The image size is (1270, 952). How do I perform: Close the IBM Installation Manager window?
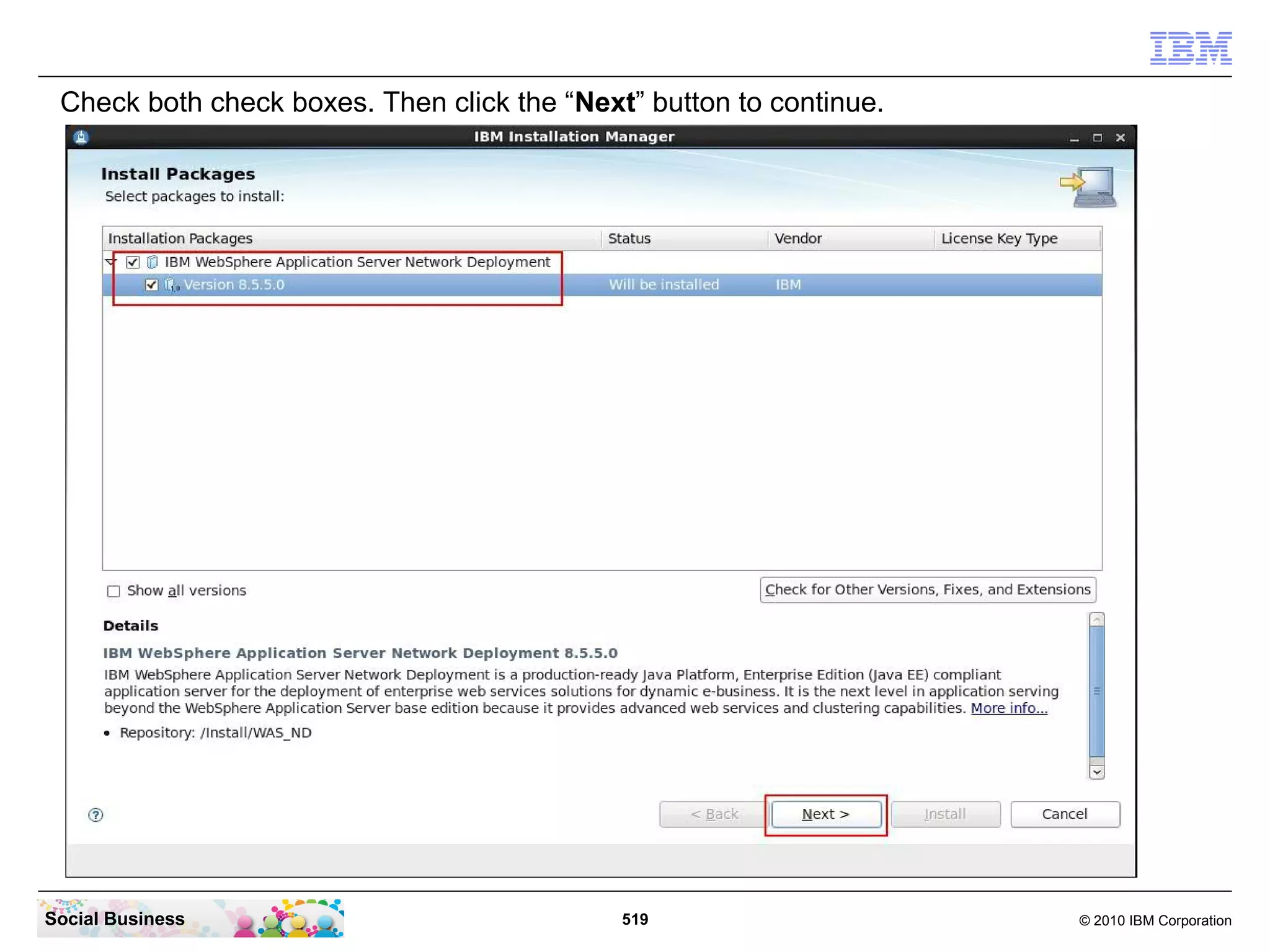coord(1121,138)
